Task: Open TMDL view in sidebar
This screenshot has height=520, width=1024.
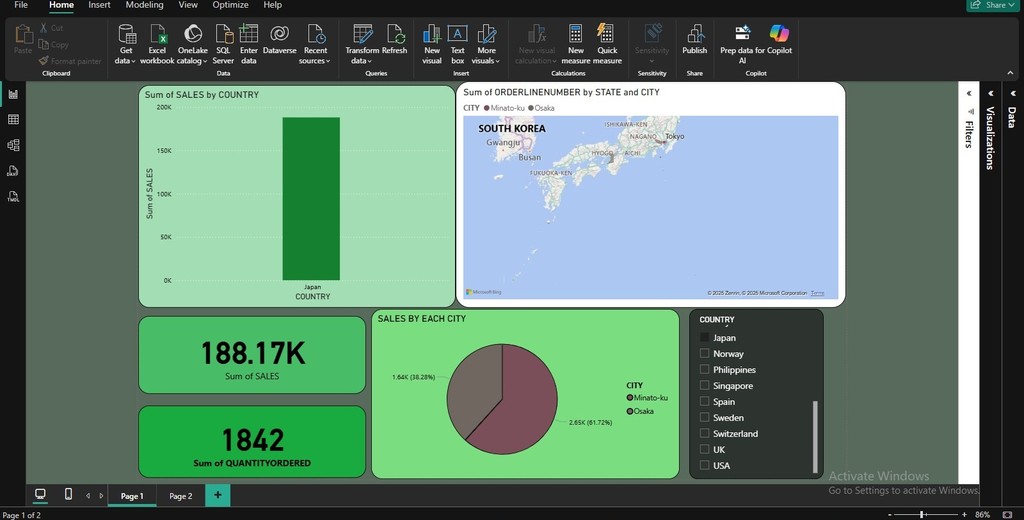Action: tap(13, 196)
